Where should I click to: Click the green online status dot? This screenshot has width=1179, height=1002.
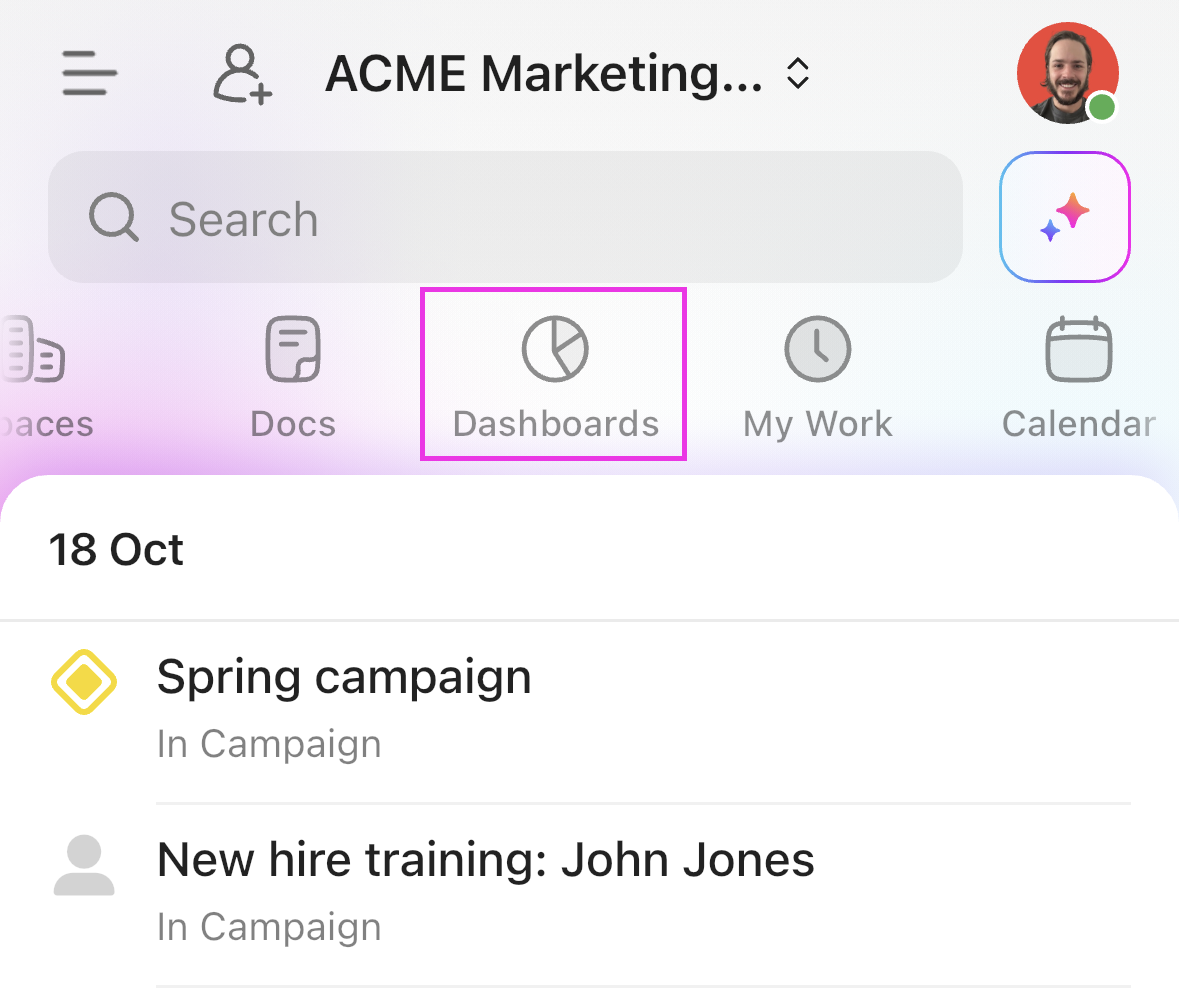(x=1101, y=107)
